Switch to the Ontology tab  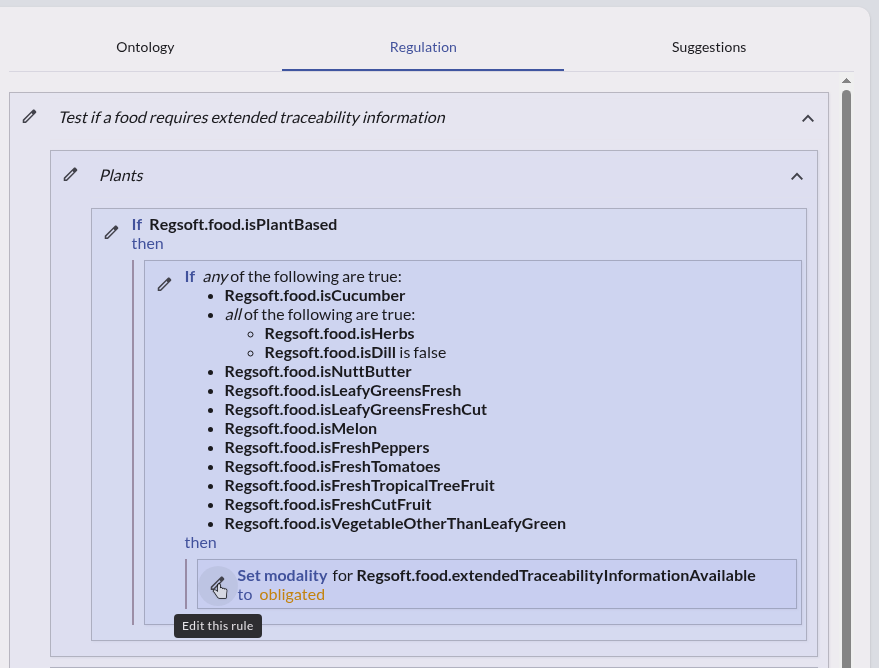point(145,47)
